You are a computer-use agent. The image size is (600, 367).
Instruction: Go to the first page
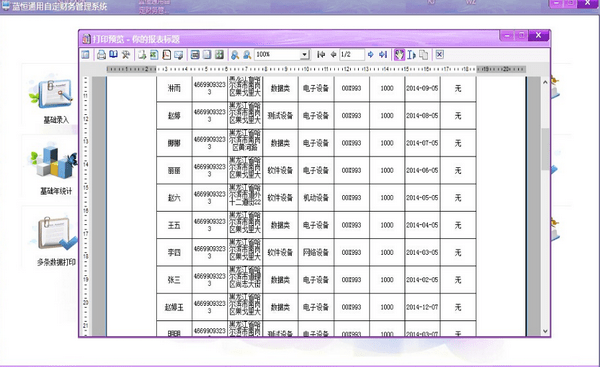pyautogui.click(x=321, y=55)
